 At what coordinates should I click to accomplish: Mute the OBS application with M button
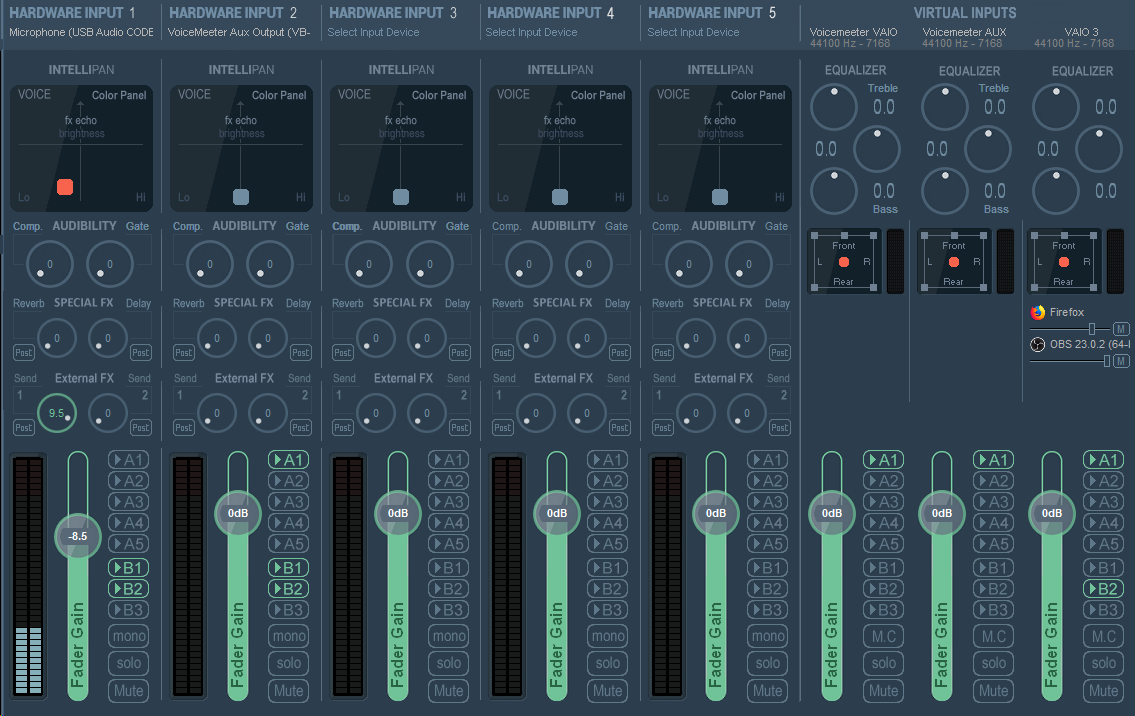[1121, 361]
